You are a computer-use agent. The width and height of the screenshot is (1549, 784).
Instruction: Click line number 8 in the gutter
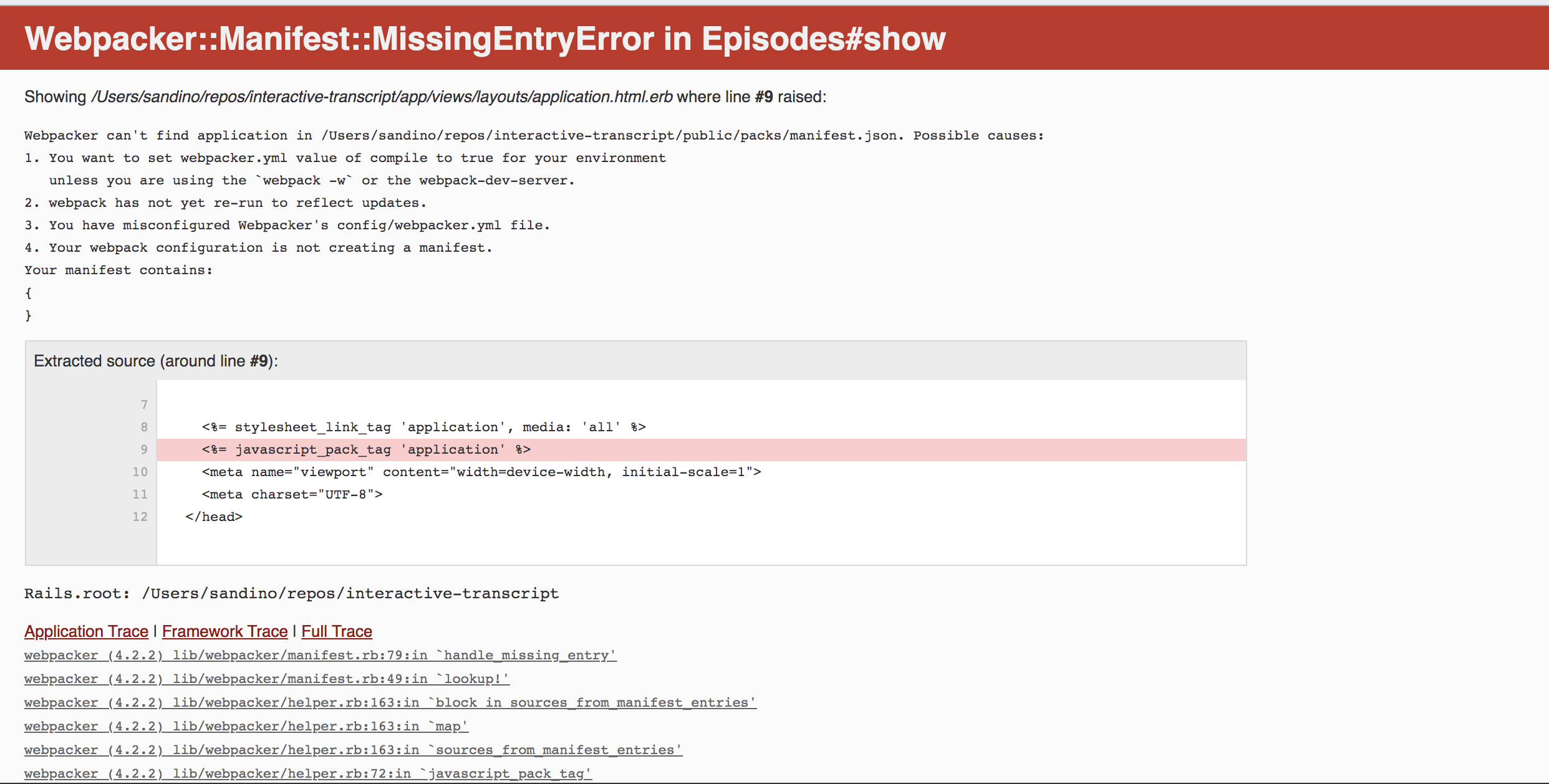click(x=144, y=426)
